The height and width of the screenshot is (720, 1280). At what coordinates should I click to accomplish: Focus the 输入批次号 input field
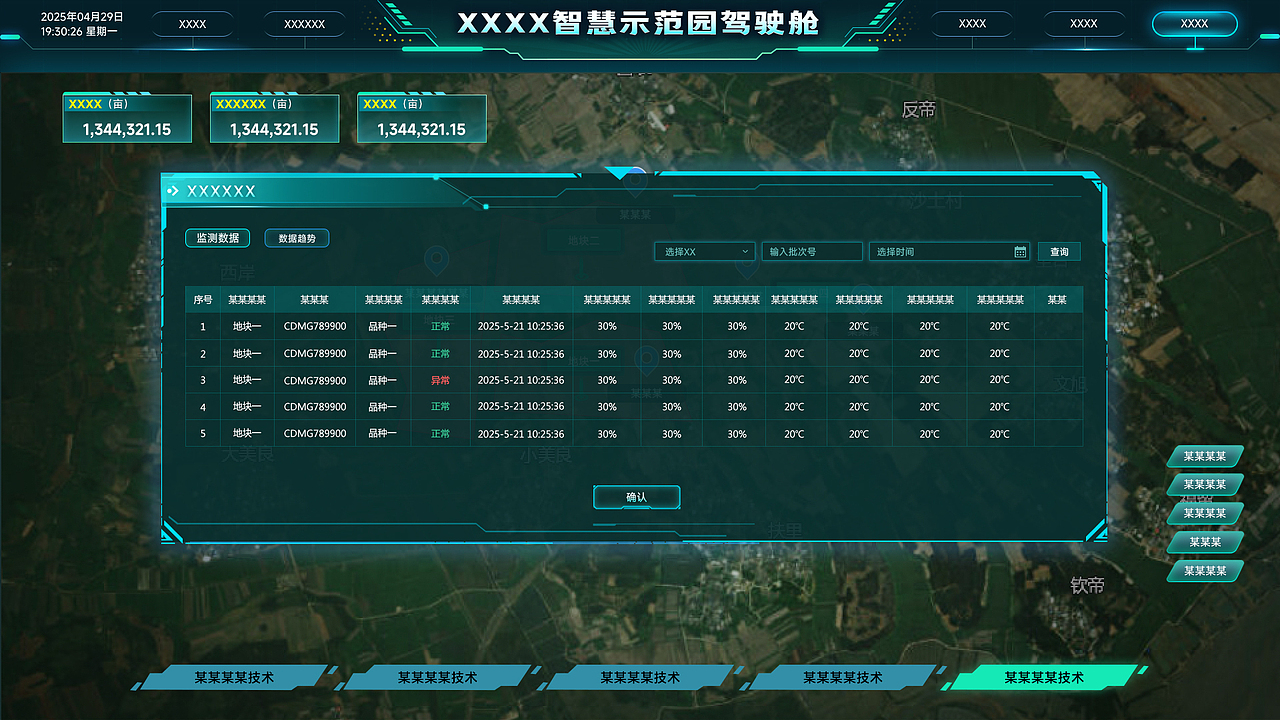(x=812, y=252)
